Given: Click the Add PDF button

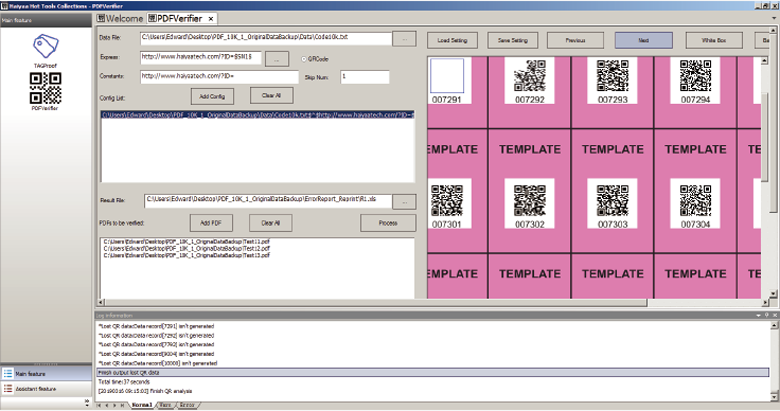Looking at the screenshot, I should point(211,223).
